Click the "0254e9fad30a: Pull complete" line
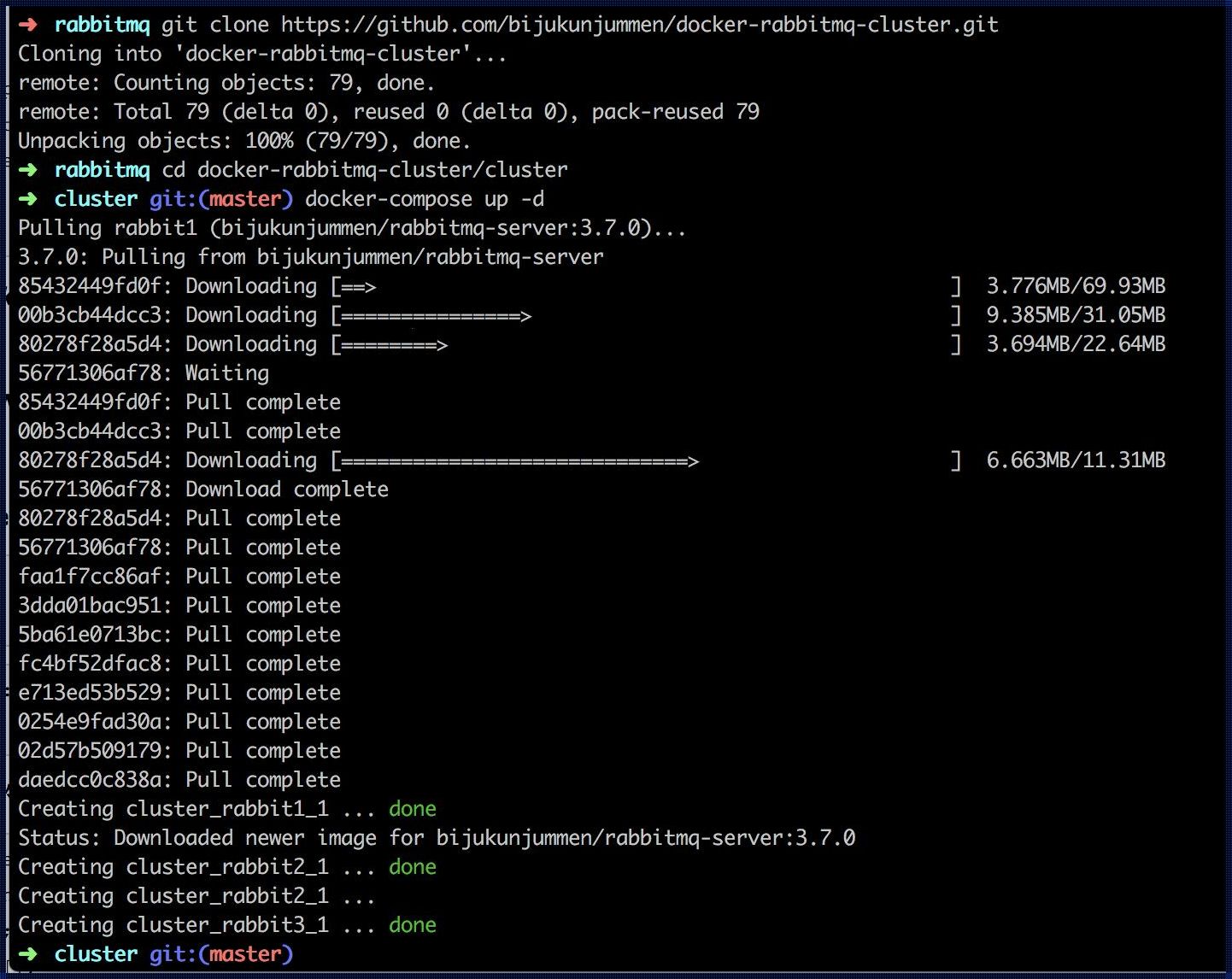1232x979 pixels. click(x=179, y=722)
